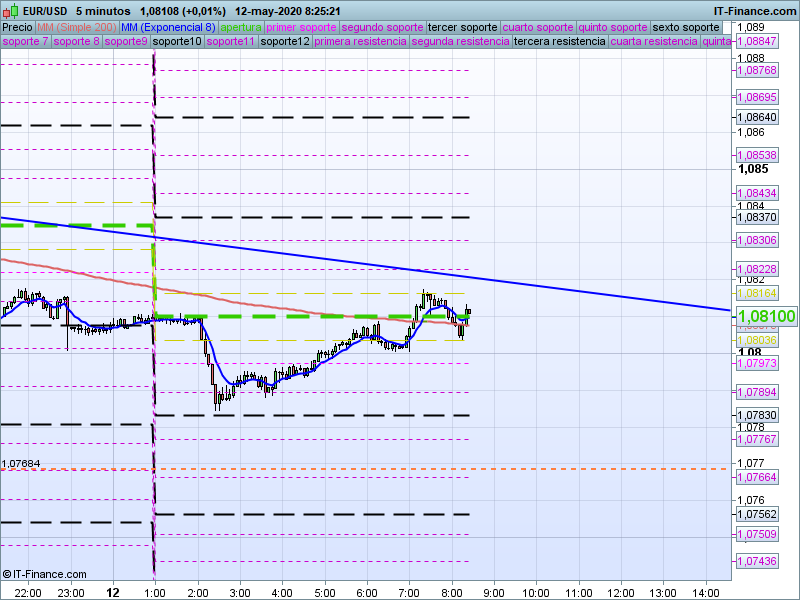
Task: Select the primer soporte indicator label
Action: click(302, 27)
